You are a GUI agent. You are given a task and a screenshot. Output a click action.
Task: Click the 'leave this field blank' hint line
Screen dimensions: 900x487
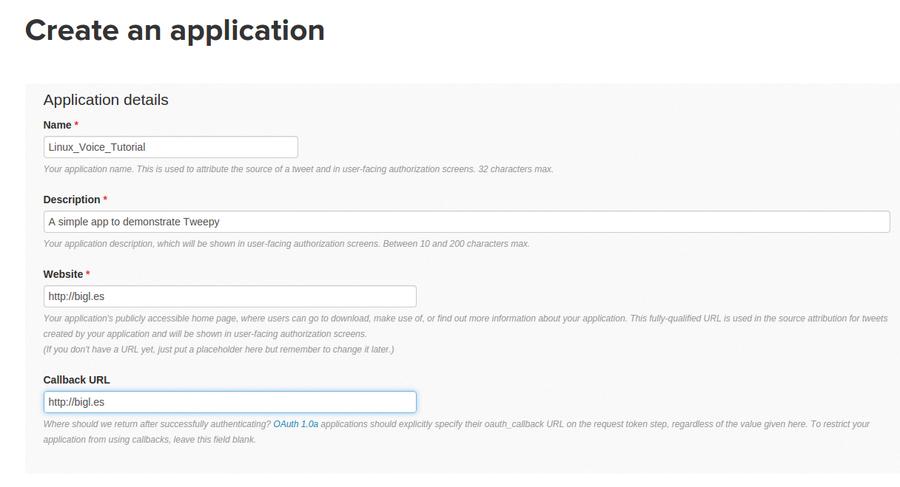coord(149,439)
